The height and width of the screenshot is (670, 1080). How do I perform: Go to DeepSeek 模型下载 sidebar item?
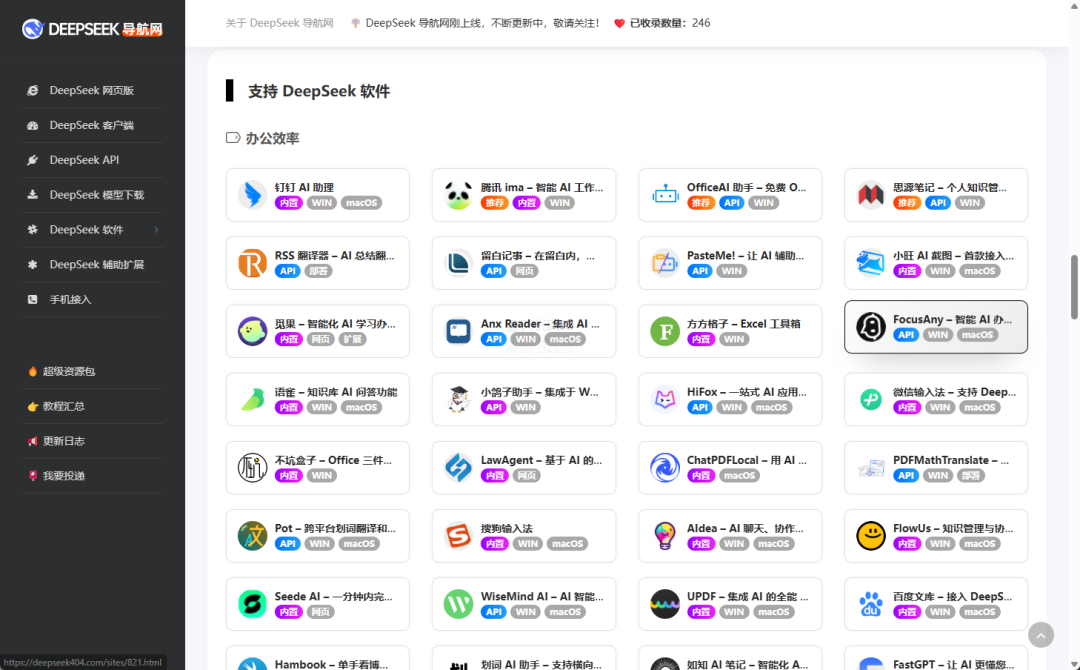[x=96, y=195]
